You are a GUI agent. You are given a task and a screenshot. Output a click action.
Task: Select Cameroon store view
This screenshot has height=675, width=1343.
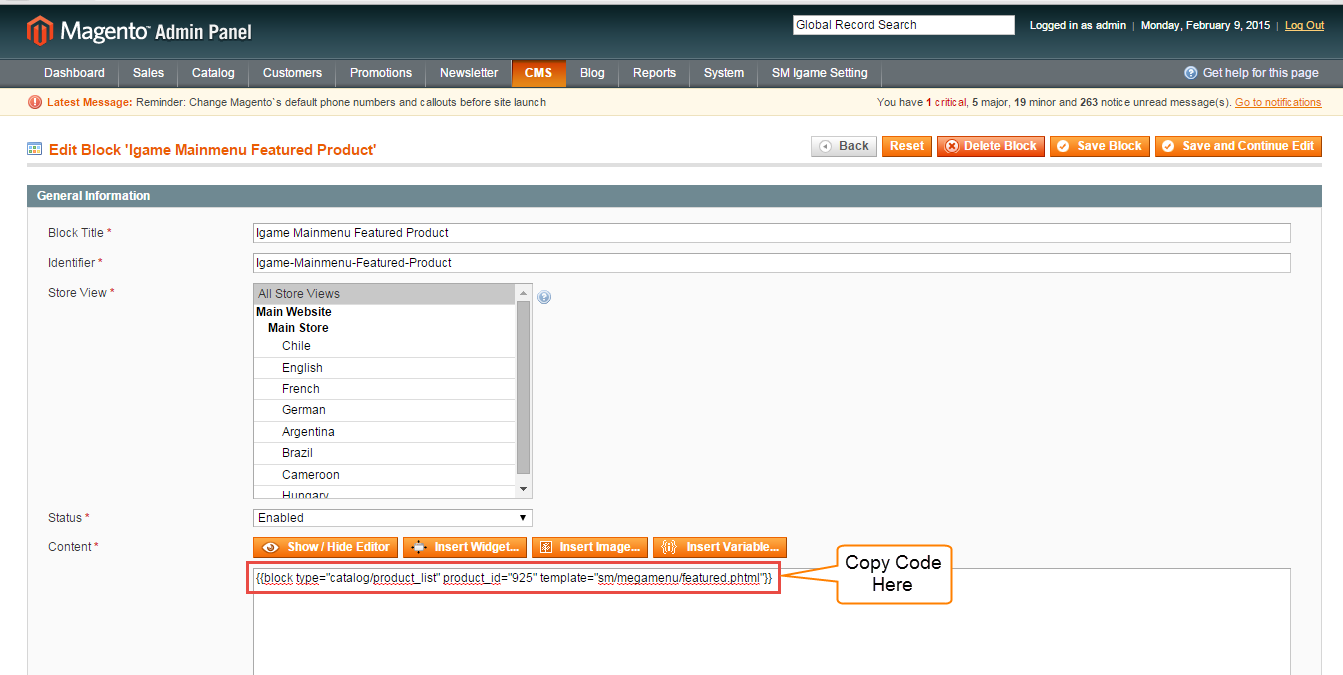click(x=385, y=475)
